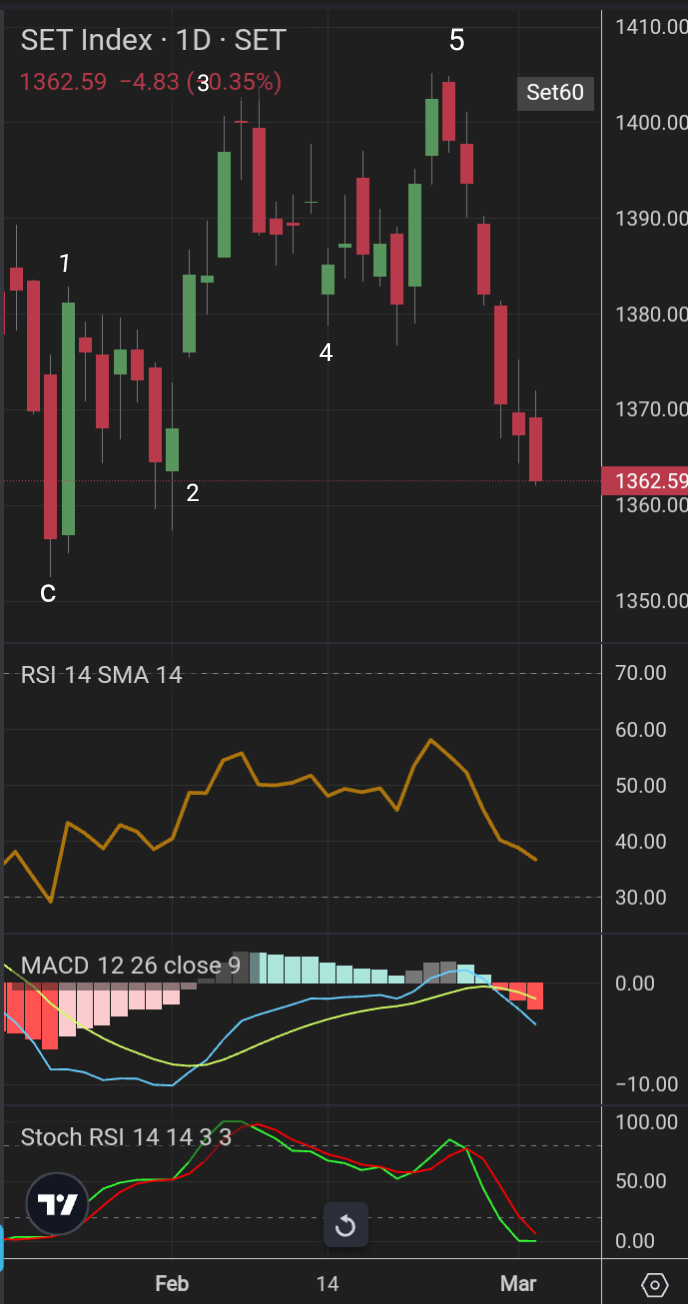Select the wave label 2 text
This screenshot has height=1304, width=688.
click(x=193, y=492)
